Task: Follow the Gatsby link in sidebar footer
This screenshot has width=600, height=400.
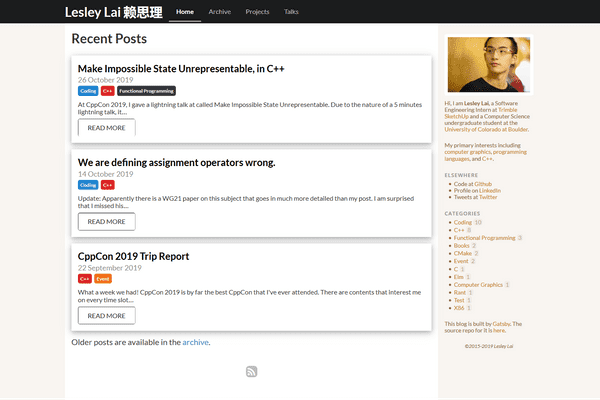Action: (501, 324)
